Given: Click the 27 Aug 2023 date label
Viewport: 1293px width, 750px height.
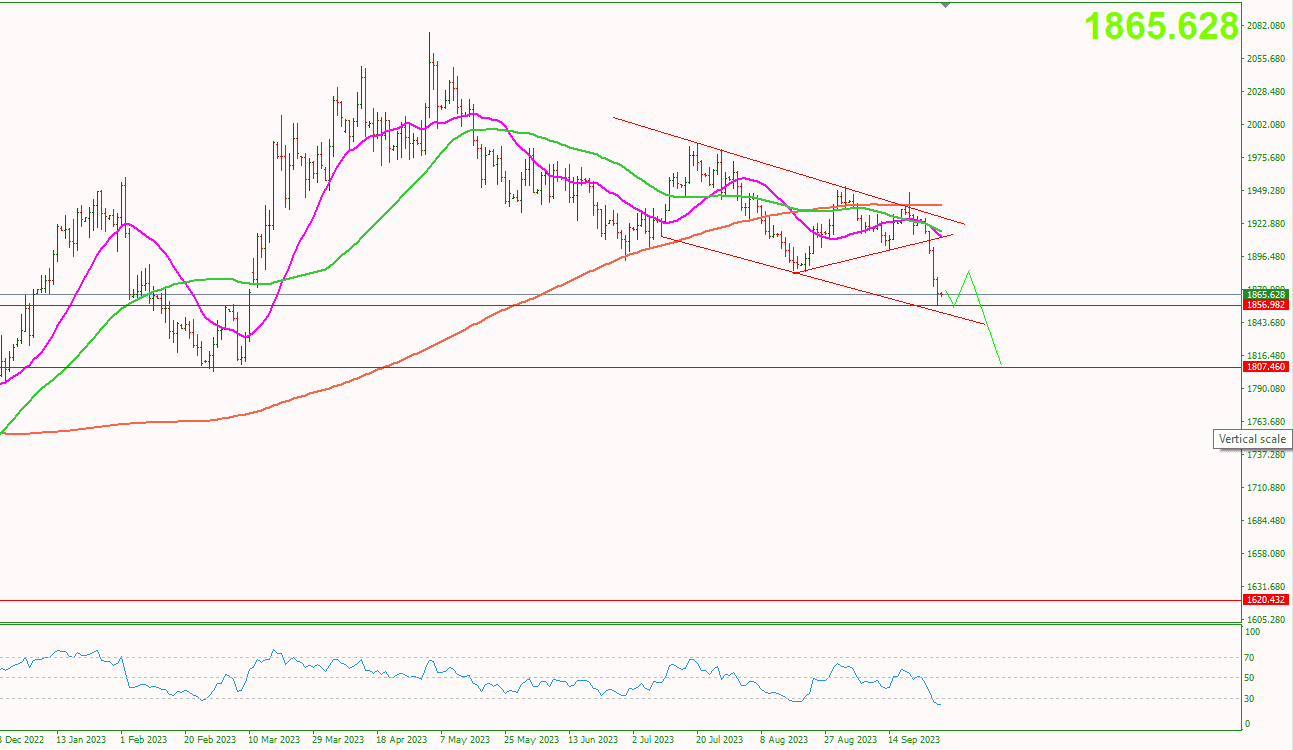Looking at the screenshot, I should pos(850,741).
